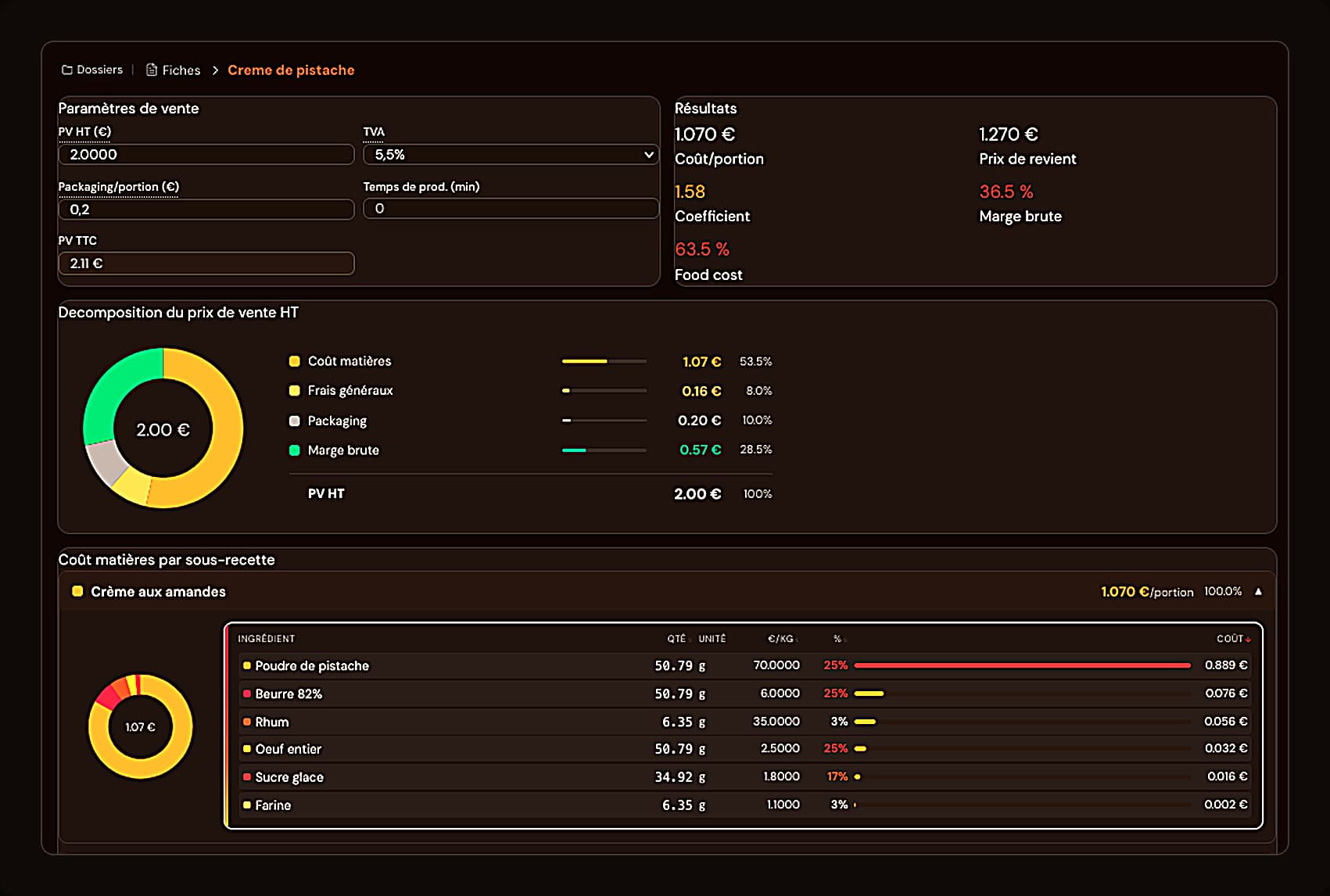Click the Rhum color marker
1330x896 pixels.
coord(247,722)
